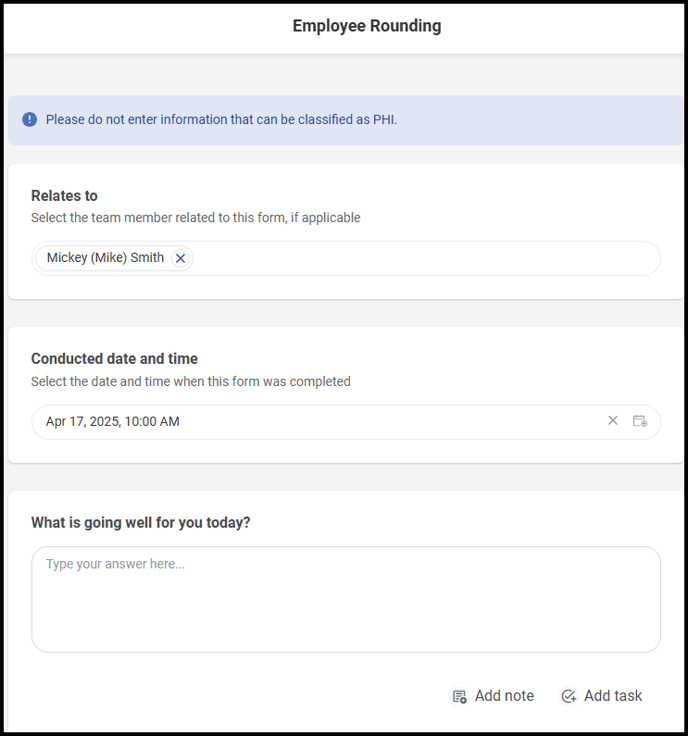Select the Mickey (Mike) Smith name chip
Viewport: 688px width, 736px height.
point(105,258)
